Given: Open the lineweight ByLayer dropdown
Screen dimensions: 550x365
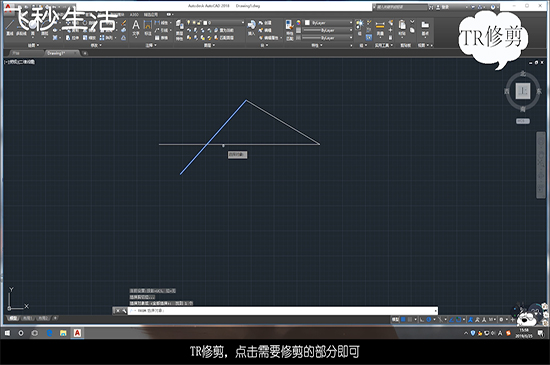Looking at the screenshot, I should pos(328,30).
